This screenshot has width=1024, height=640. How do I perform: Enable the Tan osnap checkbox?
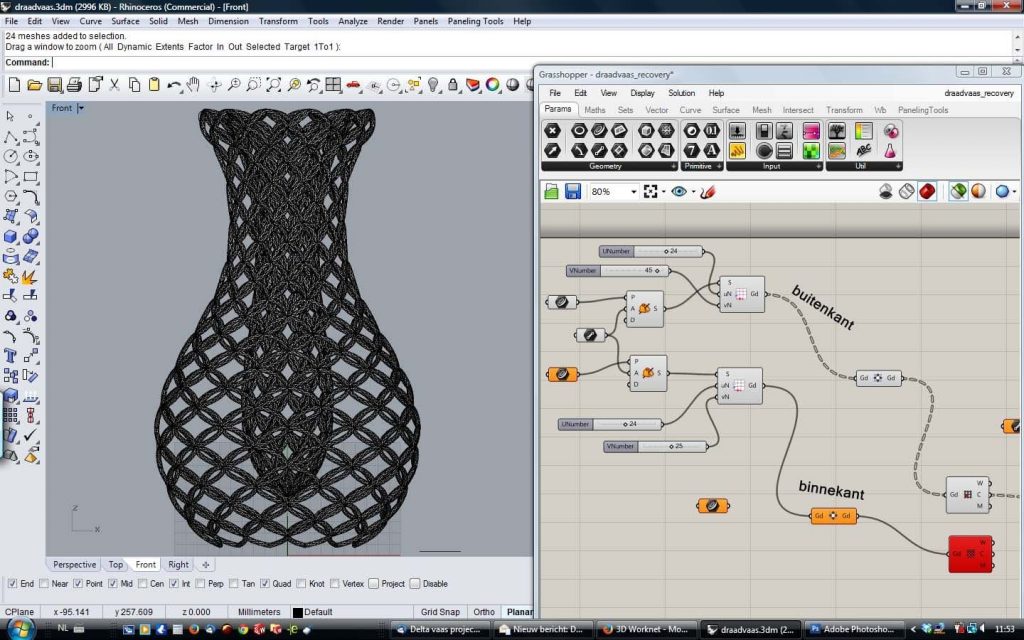click(x=234, y=584)
